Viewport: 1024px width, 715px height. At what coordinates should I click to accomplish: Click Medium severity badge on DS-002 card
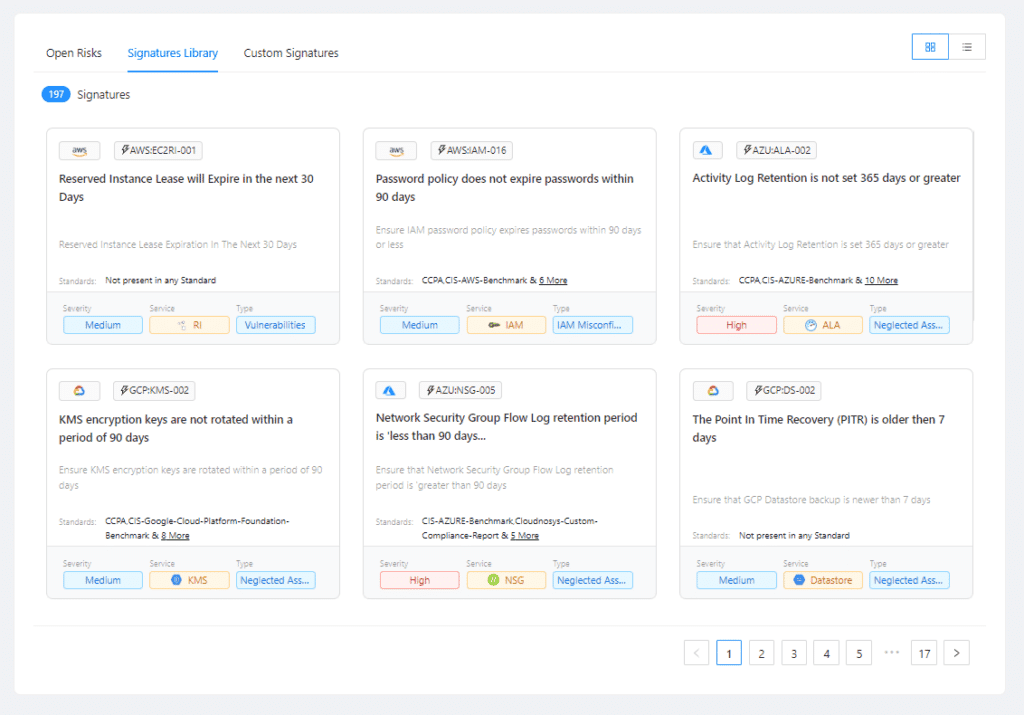point(736,580)
